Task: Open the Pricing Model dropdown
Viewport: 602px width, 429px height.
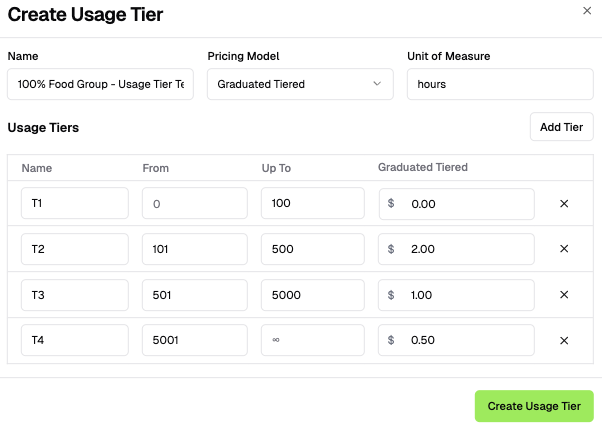Action: [300, 84]
